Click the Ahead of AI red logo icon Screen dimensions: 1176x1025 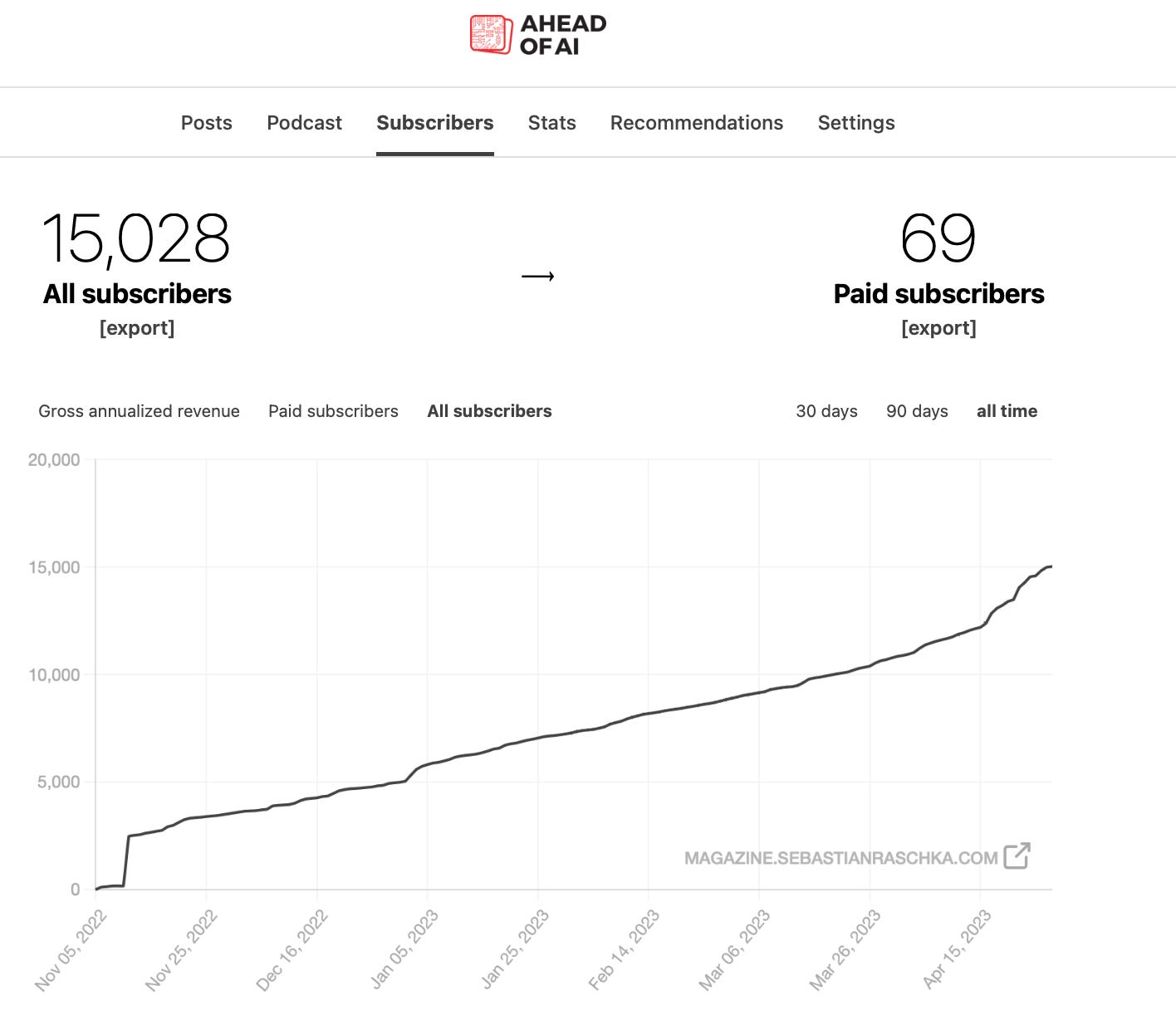point(491,35)
